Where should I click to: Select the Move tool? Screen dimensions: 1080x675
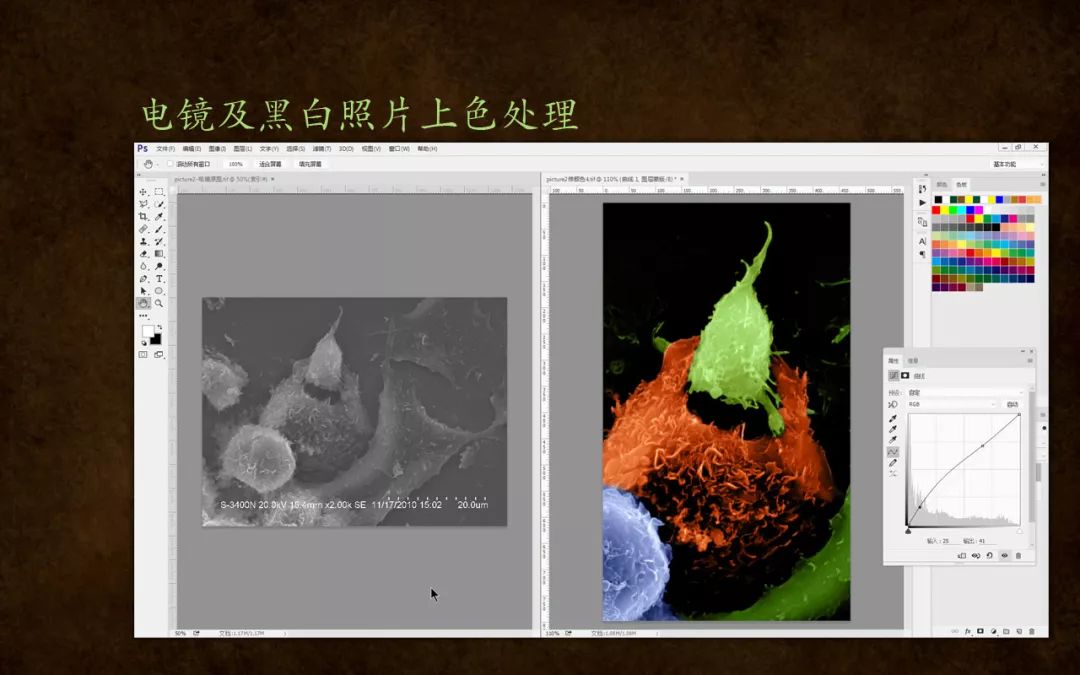[x=143, y=191]
